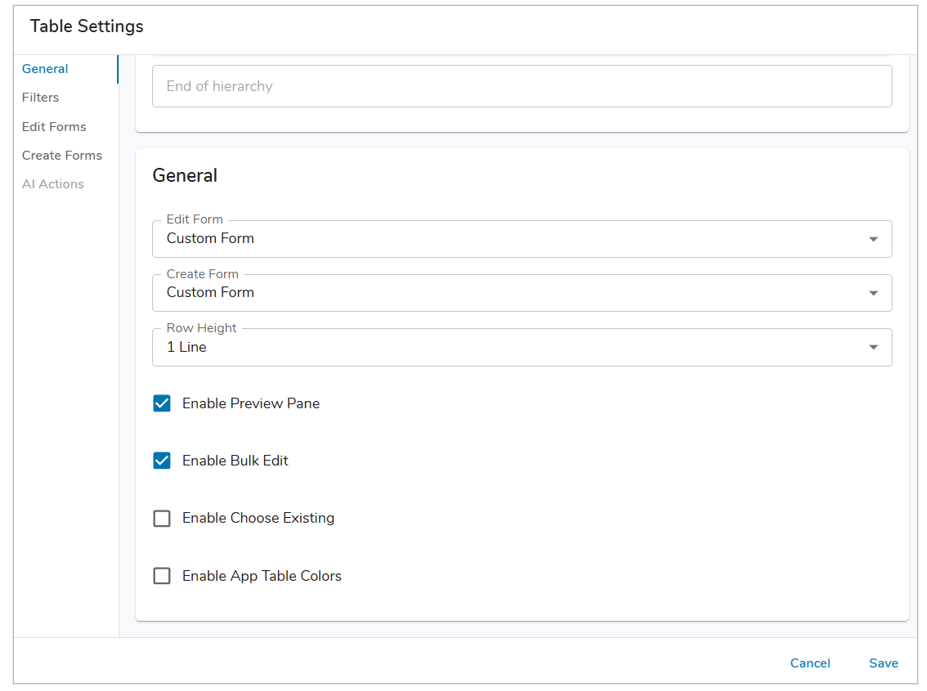
Task: Switch to the Filters section
Action: [x=41, y=98]
